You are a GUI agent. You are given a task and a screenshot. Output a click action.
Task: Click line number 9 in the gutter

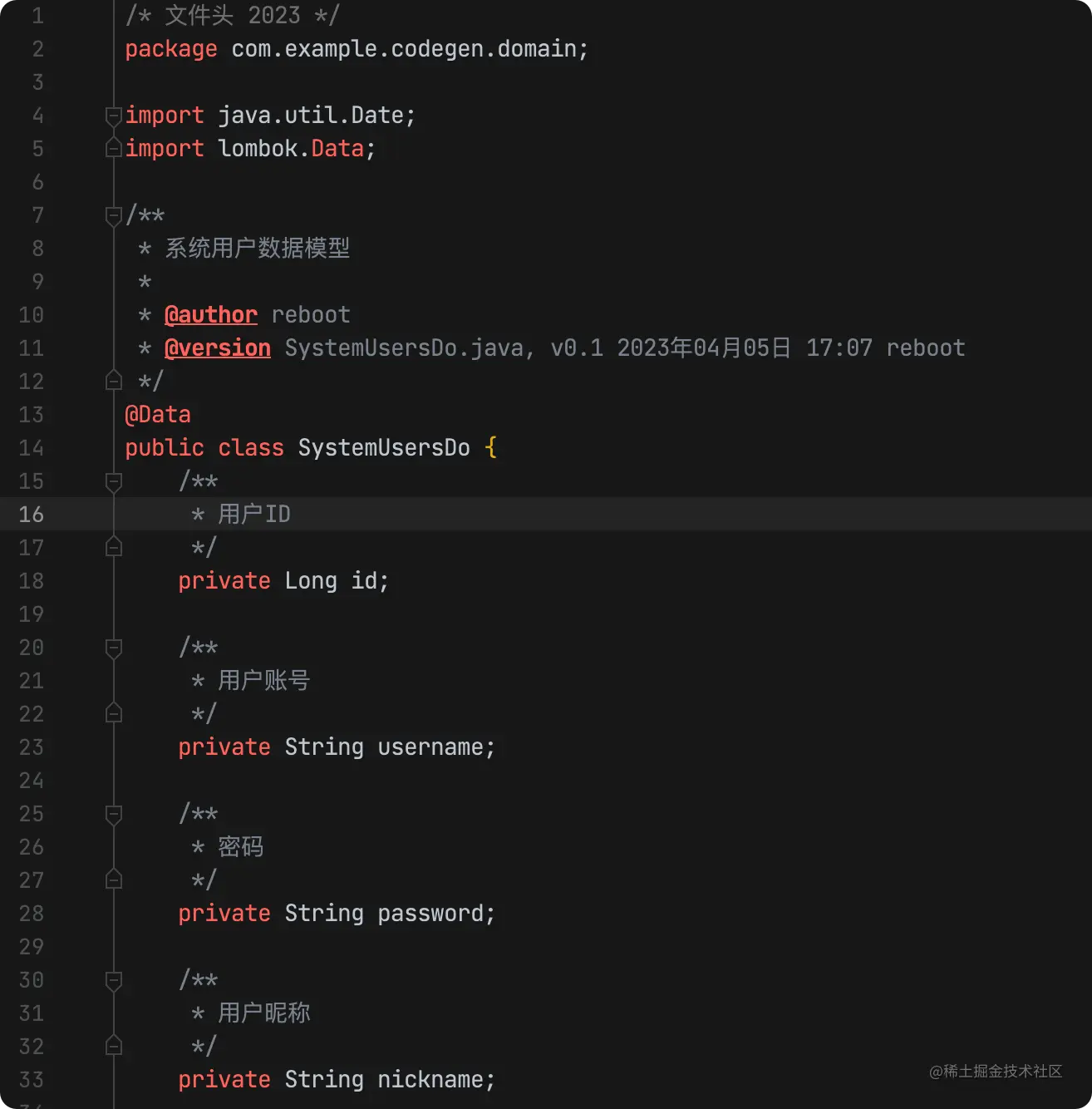(x=37, y=282)
